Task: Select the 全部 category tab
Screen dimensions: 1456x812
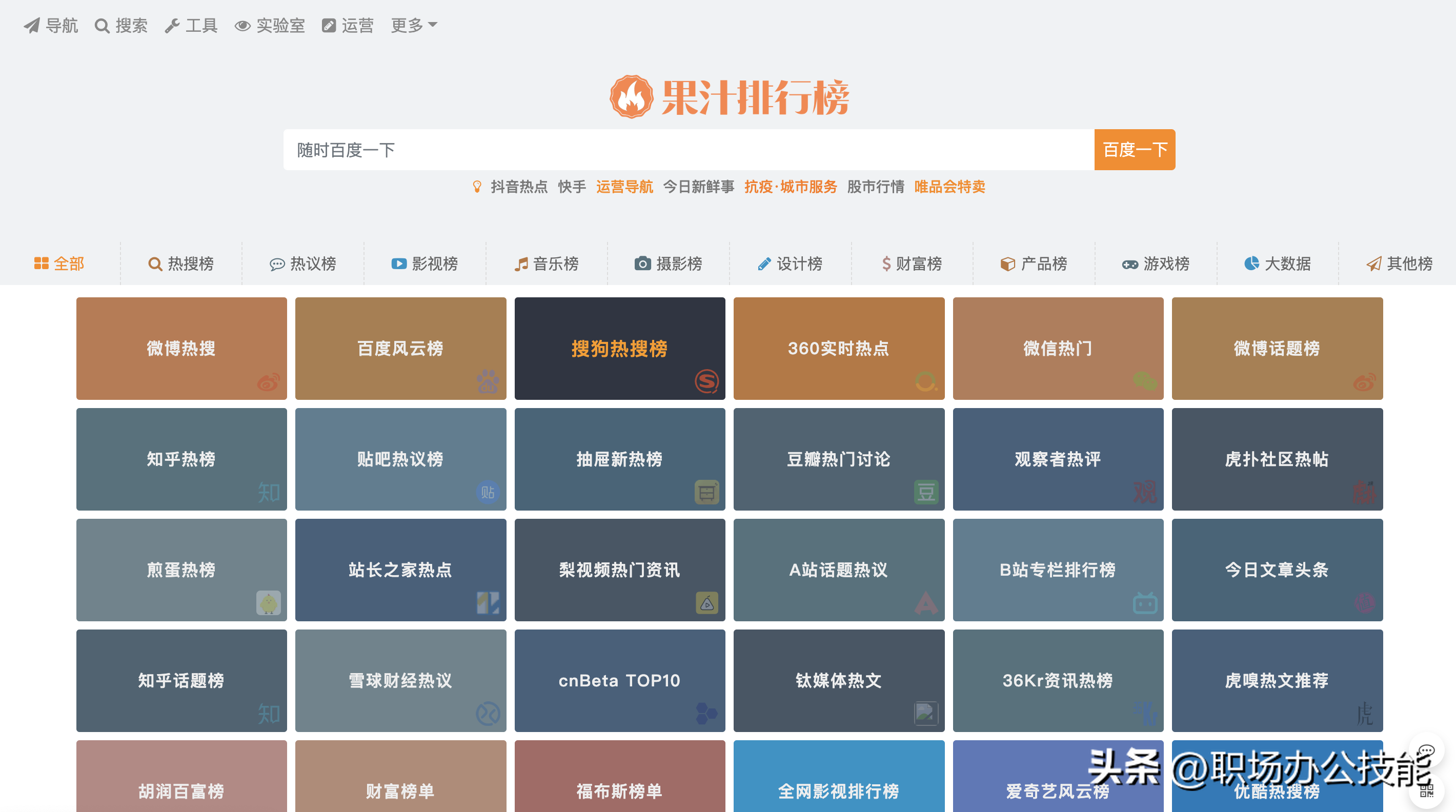Action: [x=59, y=264]
